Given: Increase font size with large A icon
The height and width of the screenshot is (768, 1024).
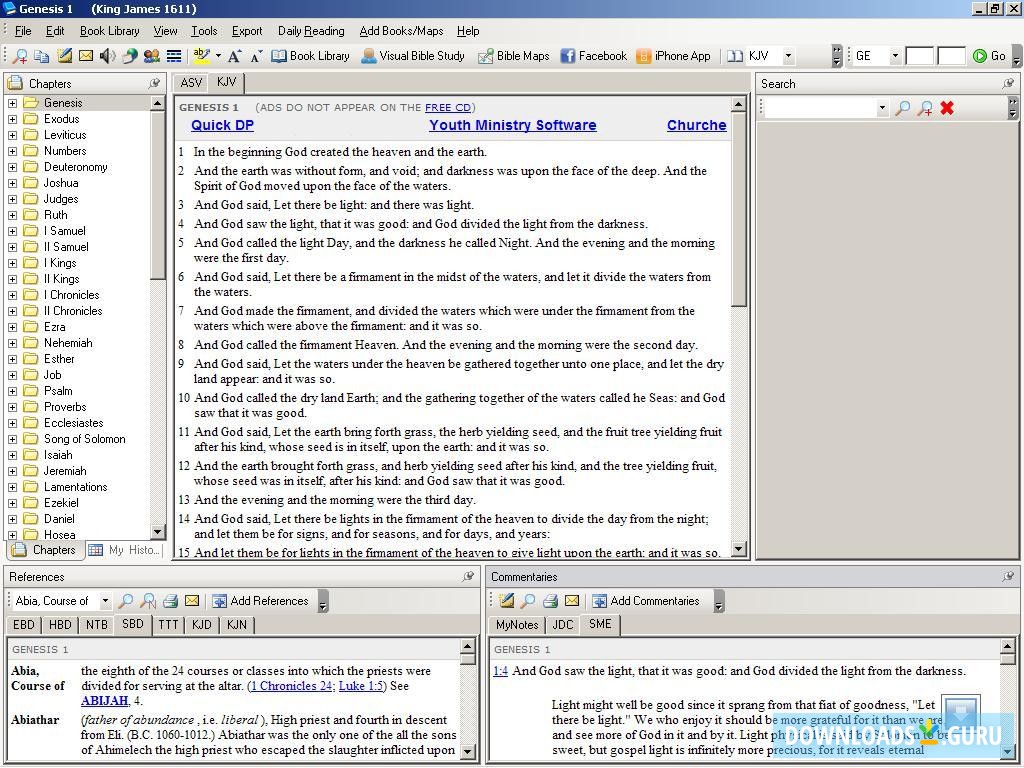Looking at the screenshot, I should click(x=234, y=56).
